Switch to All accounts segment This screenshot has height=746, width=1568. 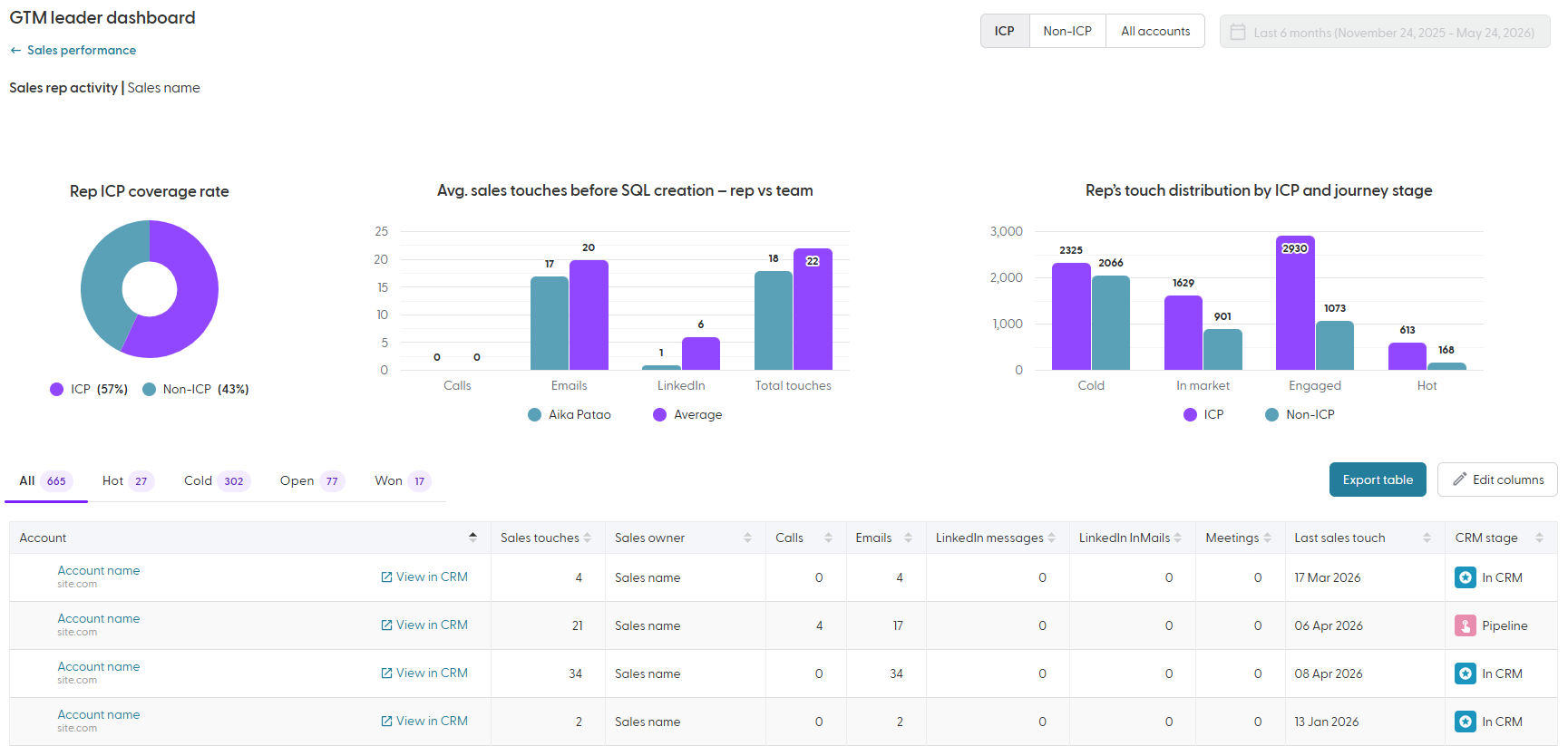click(x=1155, y=31)
